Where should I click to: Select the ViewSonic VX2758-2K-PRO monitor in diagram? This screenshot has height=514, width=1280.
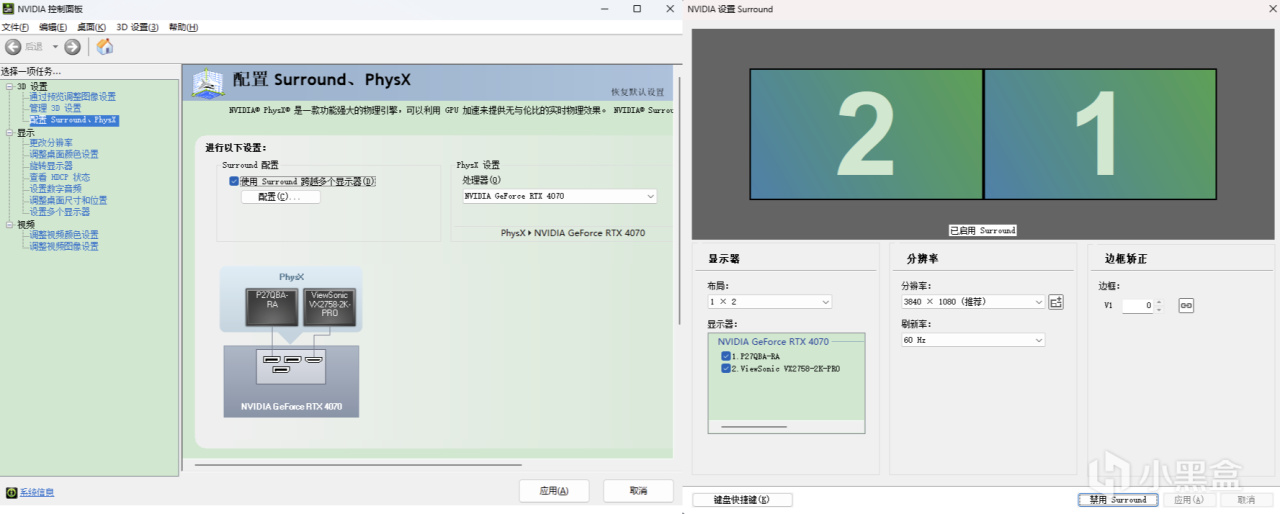click(x=330, y=306)
